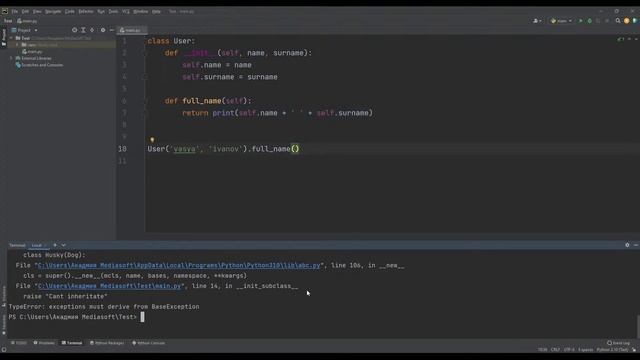
Task: Select Scratches and Consoles item
Action: pyautogui.click(x=39, y=65)
